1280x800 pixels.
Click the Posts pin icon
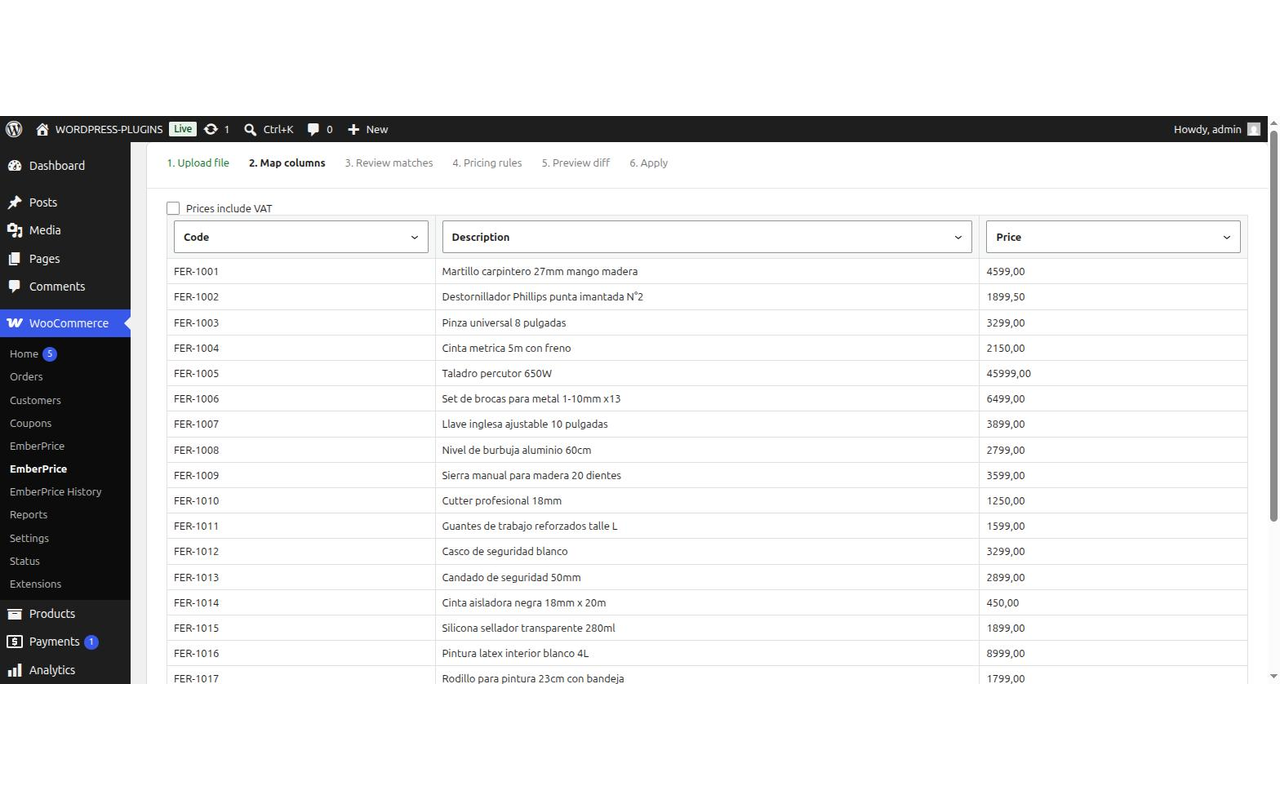(15, 202)
